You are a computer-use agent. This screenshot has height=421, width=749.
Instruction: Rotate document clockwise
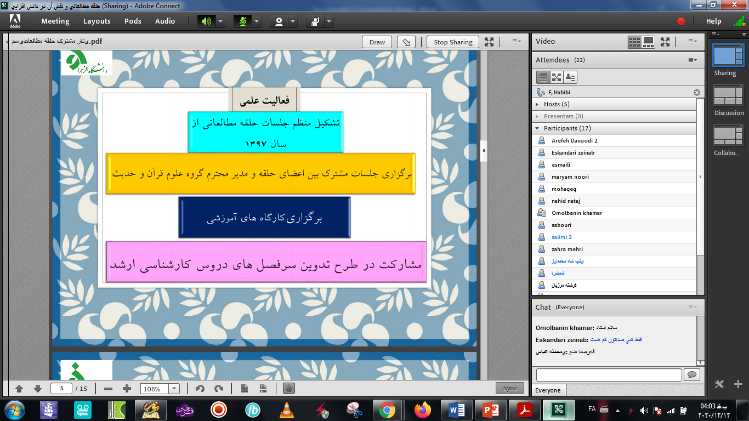click(x=218, y=389)
